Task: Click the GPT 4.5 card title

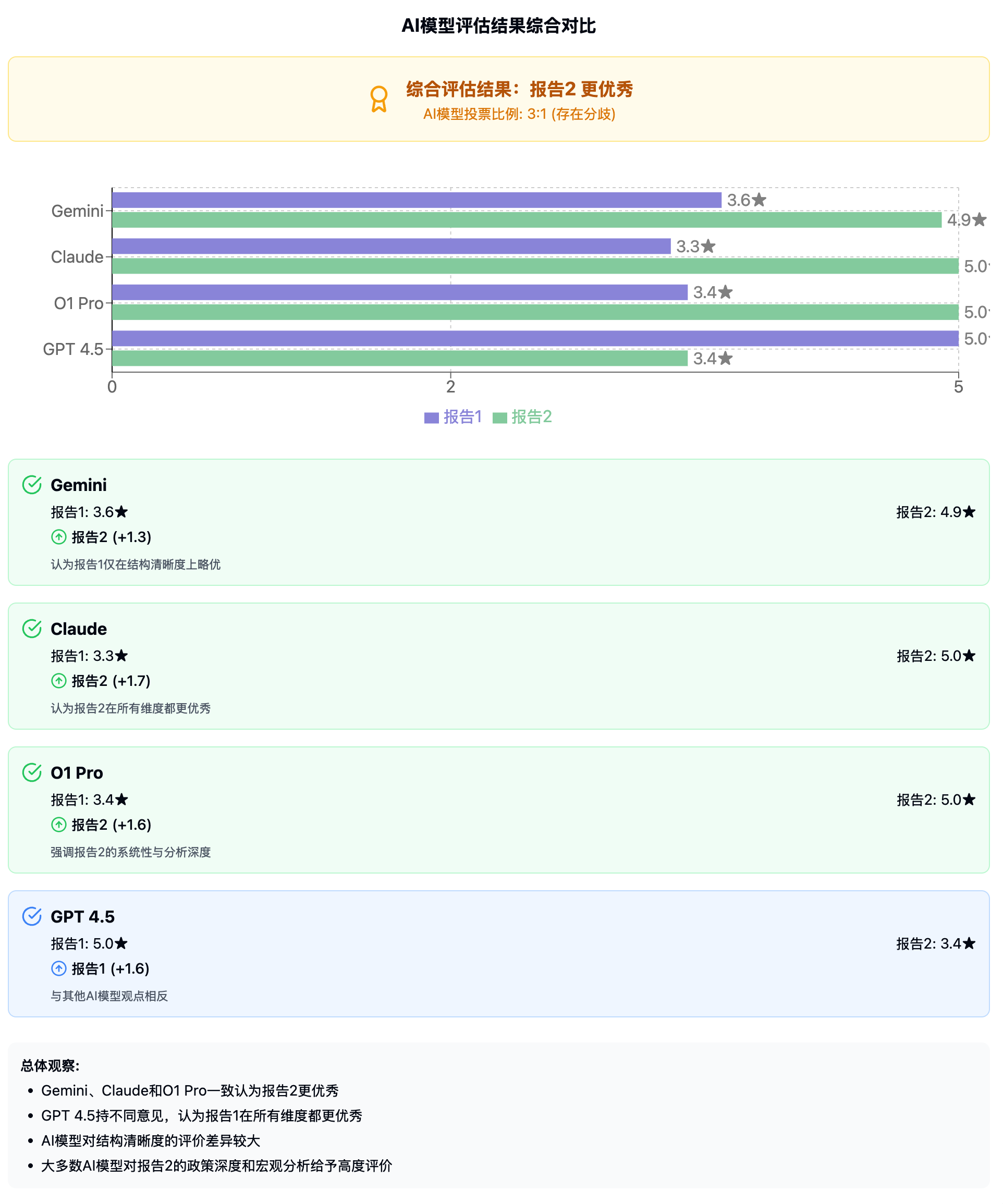Action: [82, 917]
